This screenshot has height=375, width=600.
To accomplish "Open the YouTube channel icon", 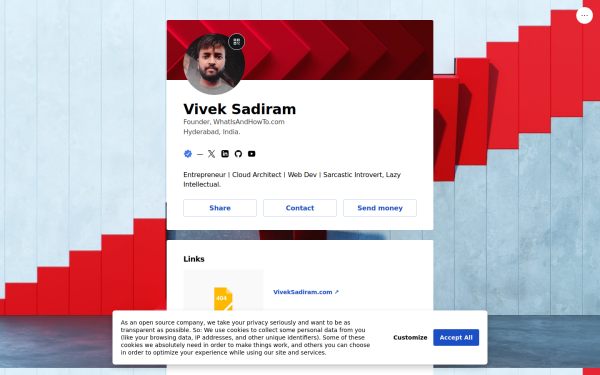I will pos(251,154).
